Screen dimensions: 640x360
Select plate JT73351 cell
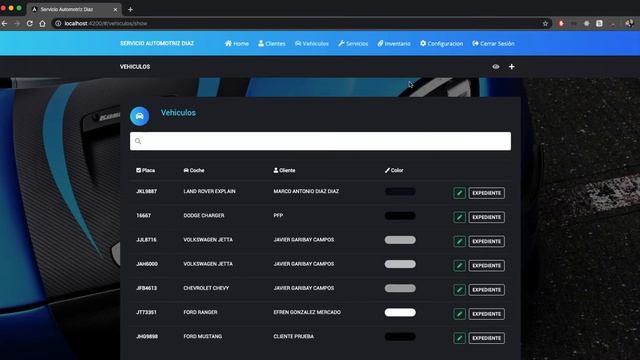pos(146,312)
